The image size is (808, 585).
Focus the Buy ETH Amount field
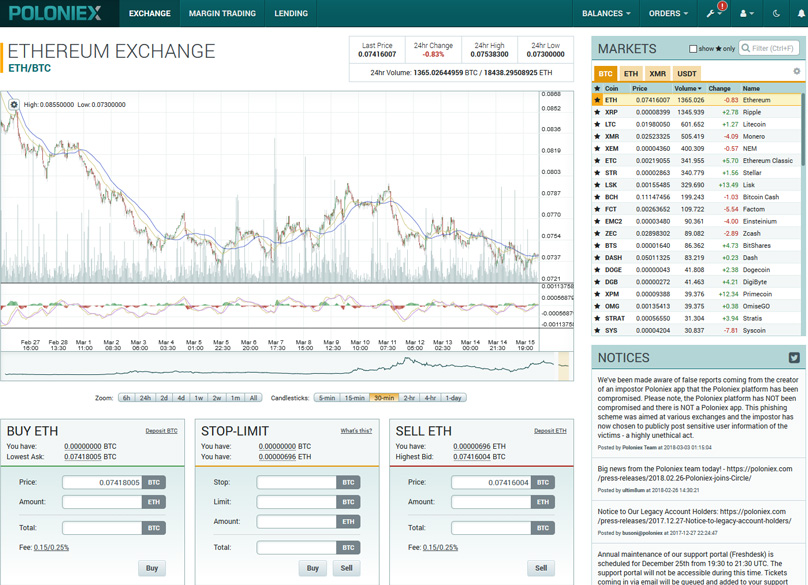102,502
